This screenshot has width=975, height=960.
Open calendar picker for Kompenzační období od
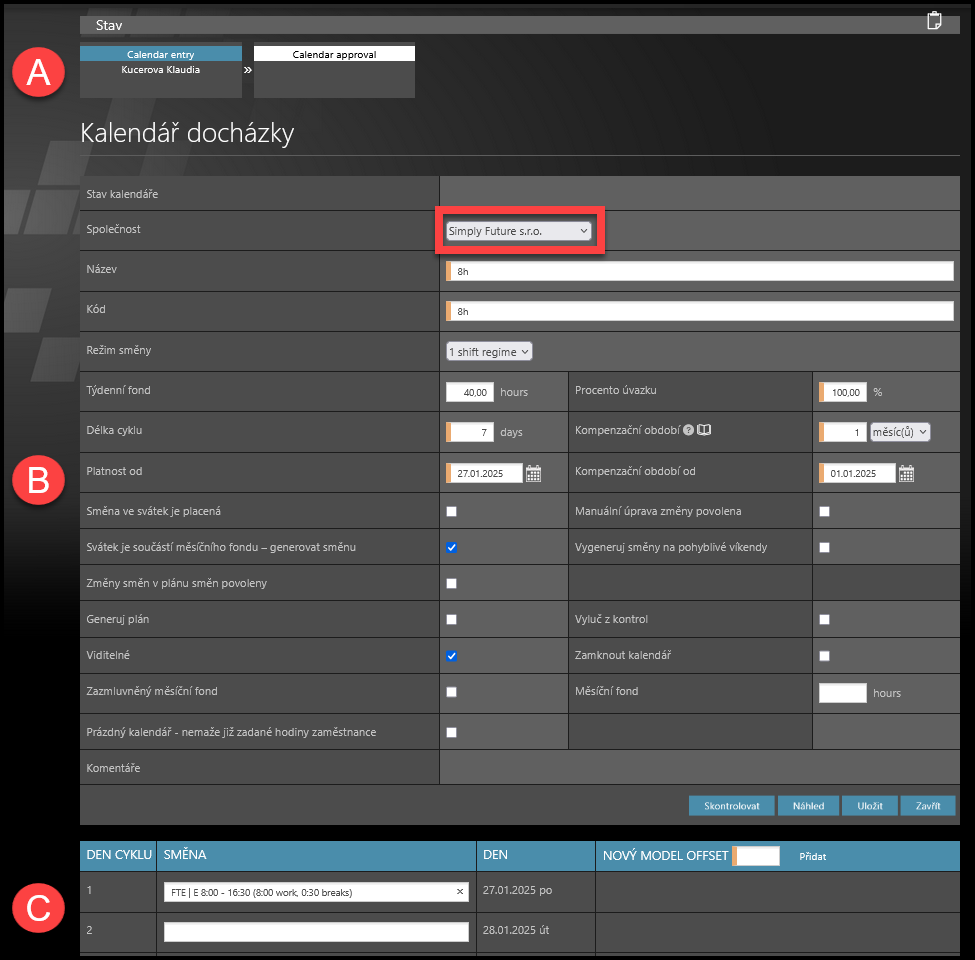point(906,474)
